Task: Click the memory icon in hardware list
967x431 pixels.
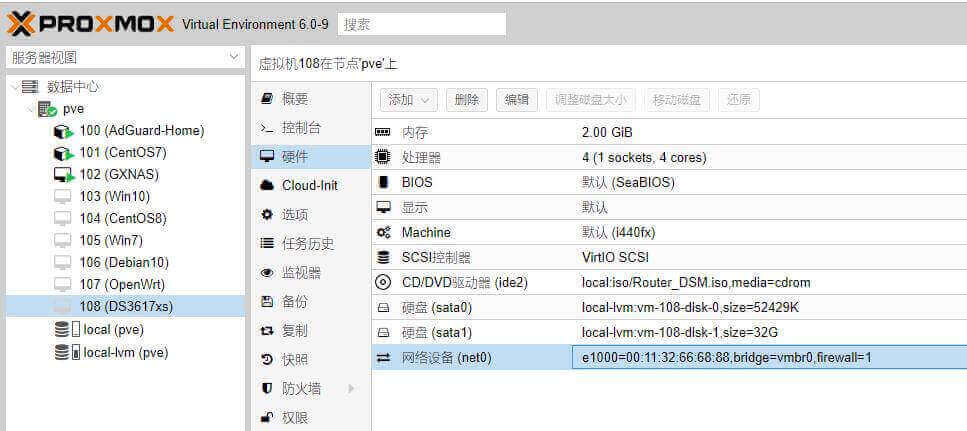Action: (383, 132)
